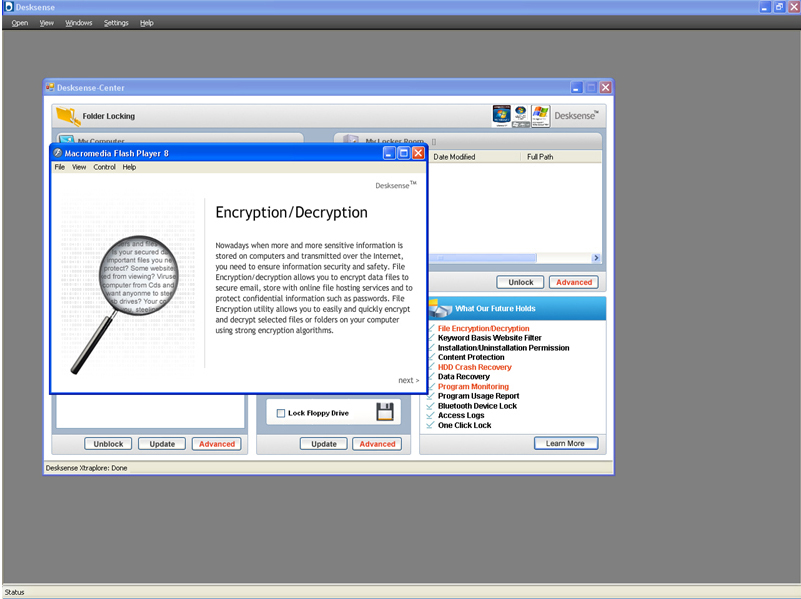801x599 pixels.
Task: Open the Help menu in Desksense main window
Action: pos(147,22)
